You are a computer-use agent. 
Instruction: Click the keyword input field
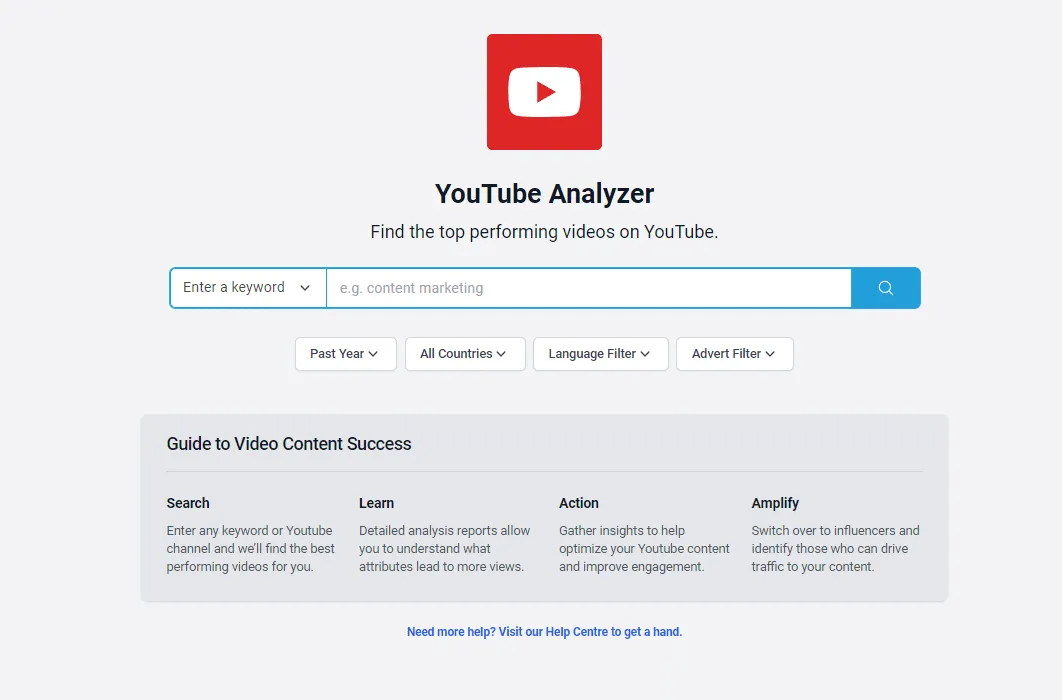pyautogui.click(x=588, y=287)
